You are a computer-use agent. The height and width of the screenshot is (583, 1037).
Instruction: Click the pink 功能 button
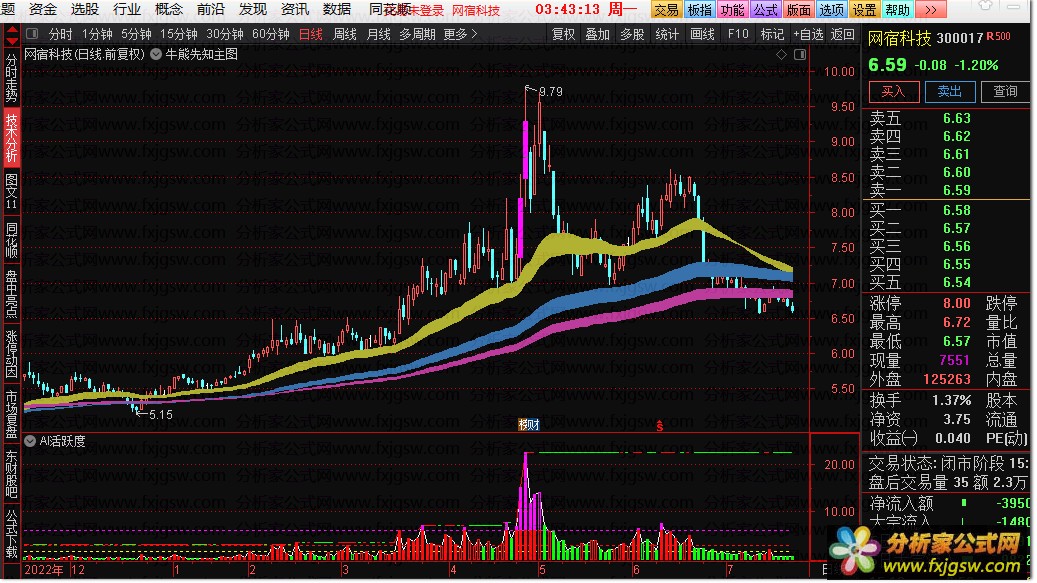click(733, 10)
